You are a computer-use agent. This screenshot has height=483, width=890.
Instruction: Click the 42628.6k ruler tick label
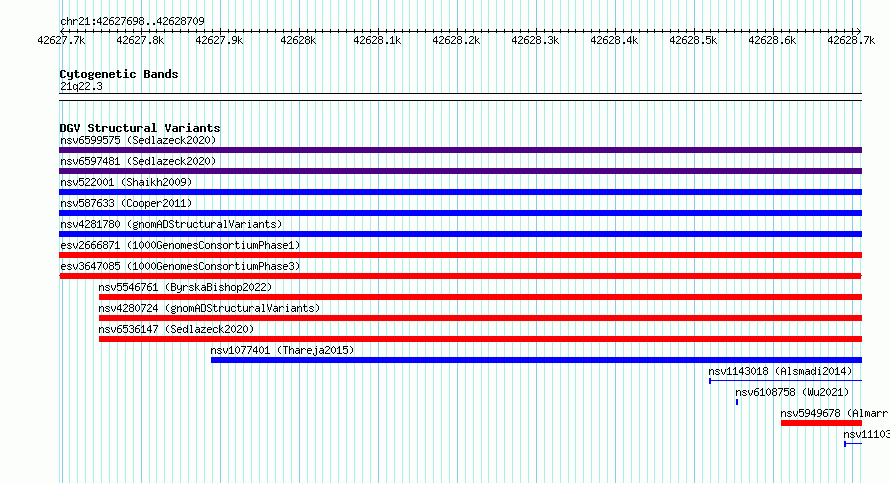[772, 40]
